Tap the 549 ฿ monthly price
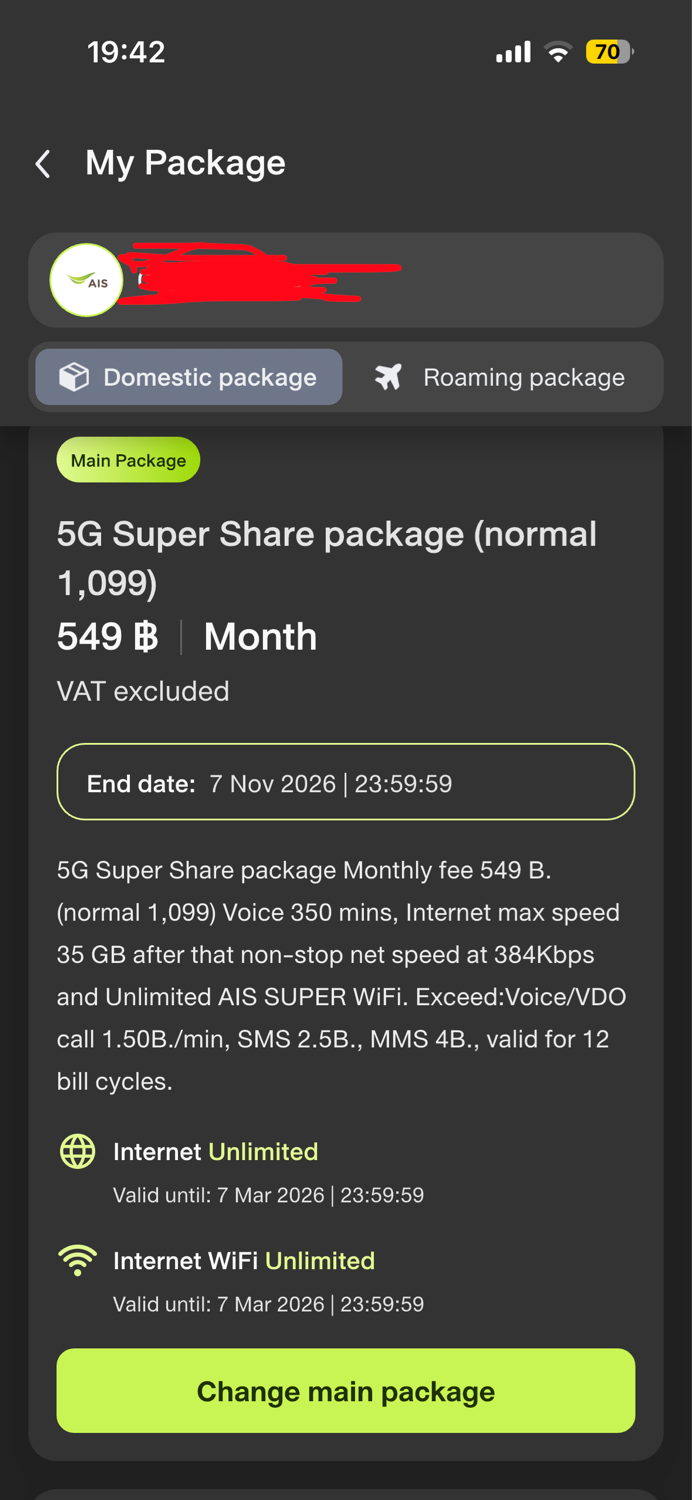692x1500 pixels. pos(108,637)
